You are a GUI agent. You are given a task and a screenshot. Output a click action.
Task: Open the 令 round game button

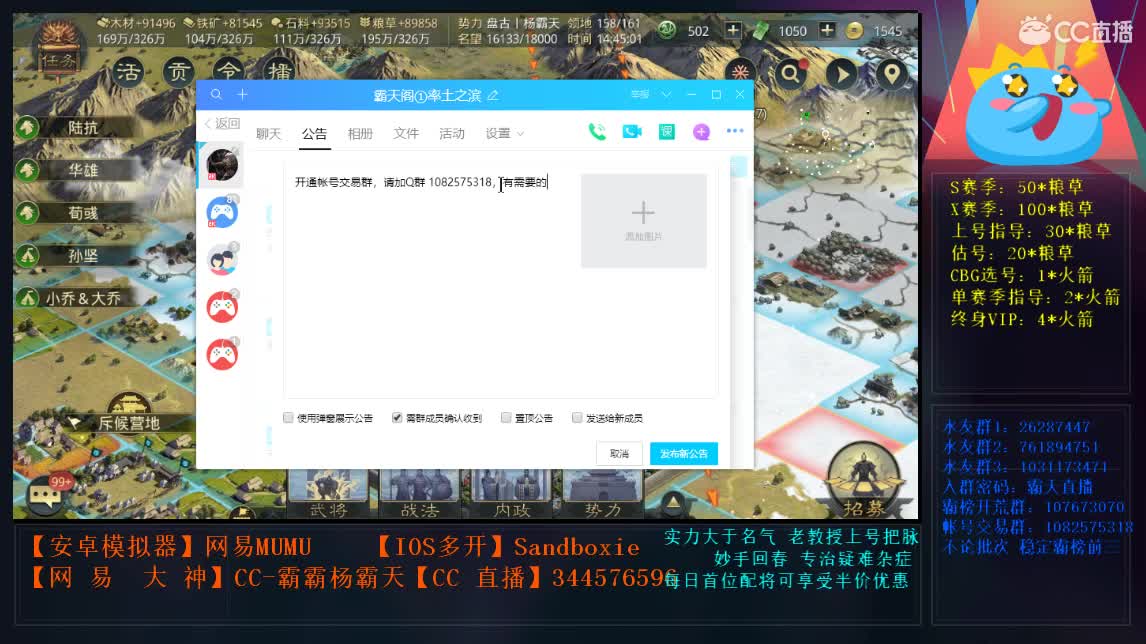229,70
